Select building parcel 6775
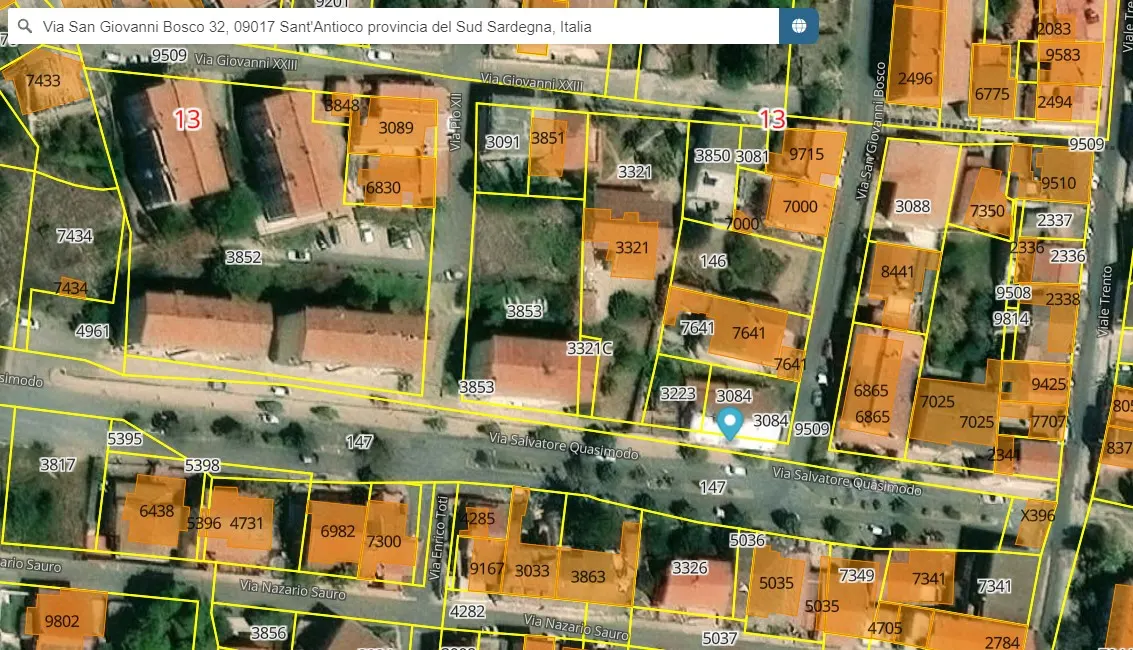 tap(992, 81)
